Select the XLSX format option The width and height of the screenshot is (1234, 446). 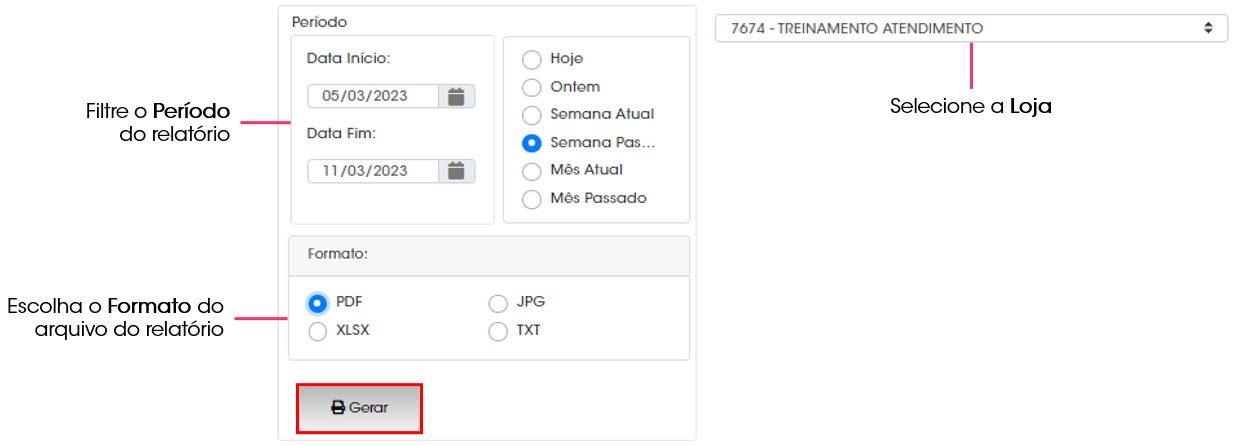pyautogui.click(x=318, y=331)
